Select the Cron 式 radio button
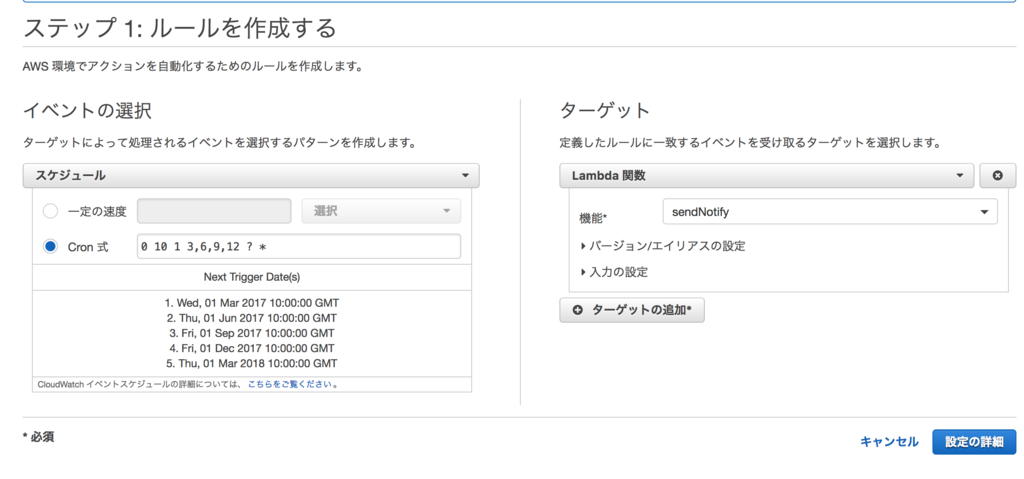 click(50, 247)
